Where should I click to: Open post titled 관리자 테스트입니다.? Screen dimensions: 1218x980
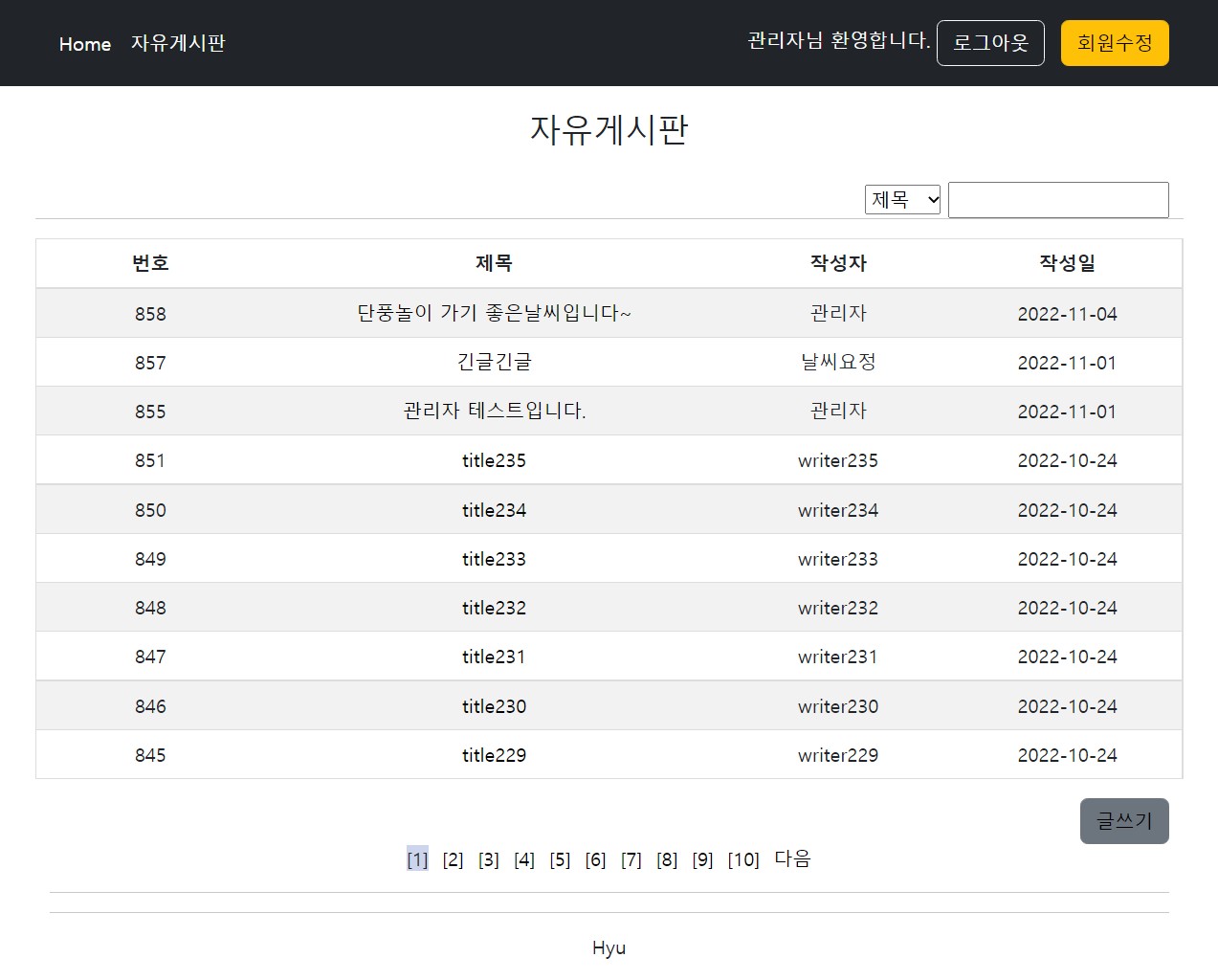(494, 411)
